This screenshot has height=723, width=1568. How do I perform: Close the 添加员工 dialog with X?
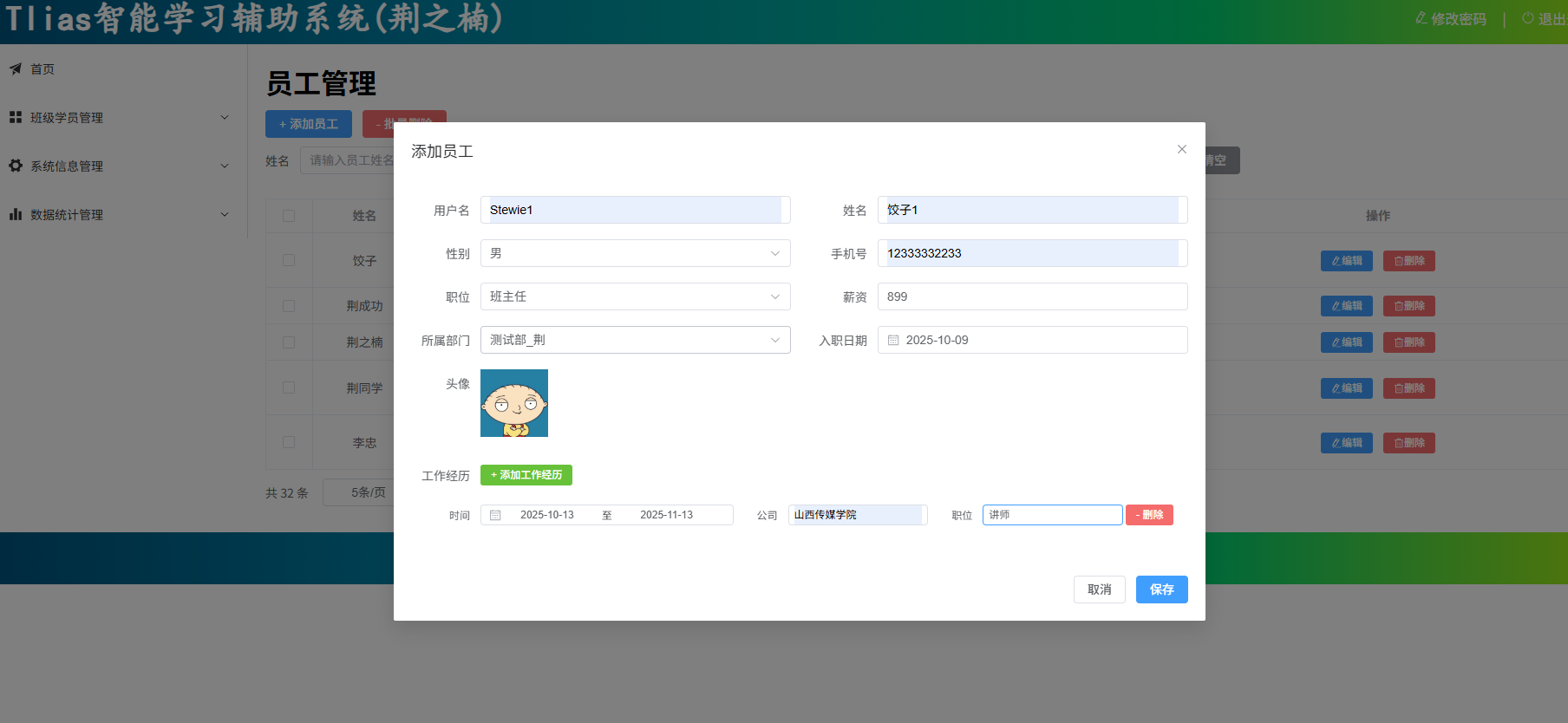point(1181,149)
